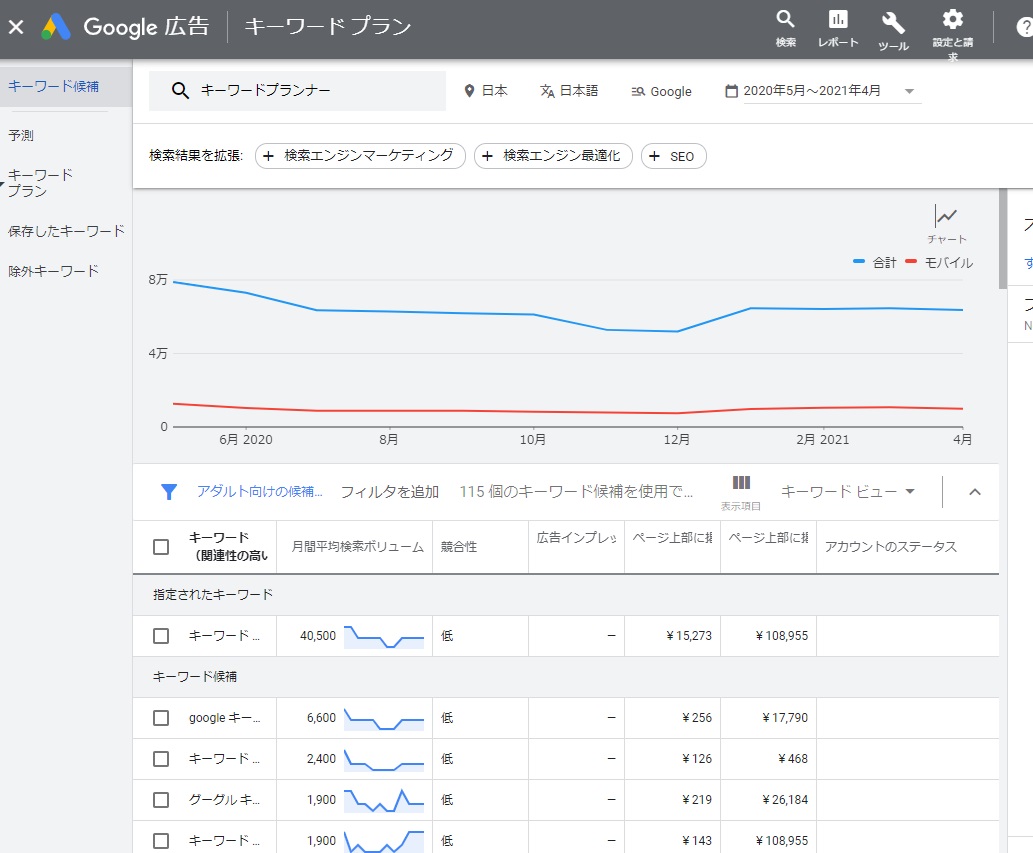Open the Settings and Billing gear icon
The height and width of the screenshot is (853, 1033).
click(x=952, y=20)
